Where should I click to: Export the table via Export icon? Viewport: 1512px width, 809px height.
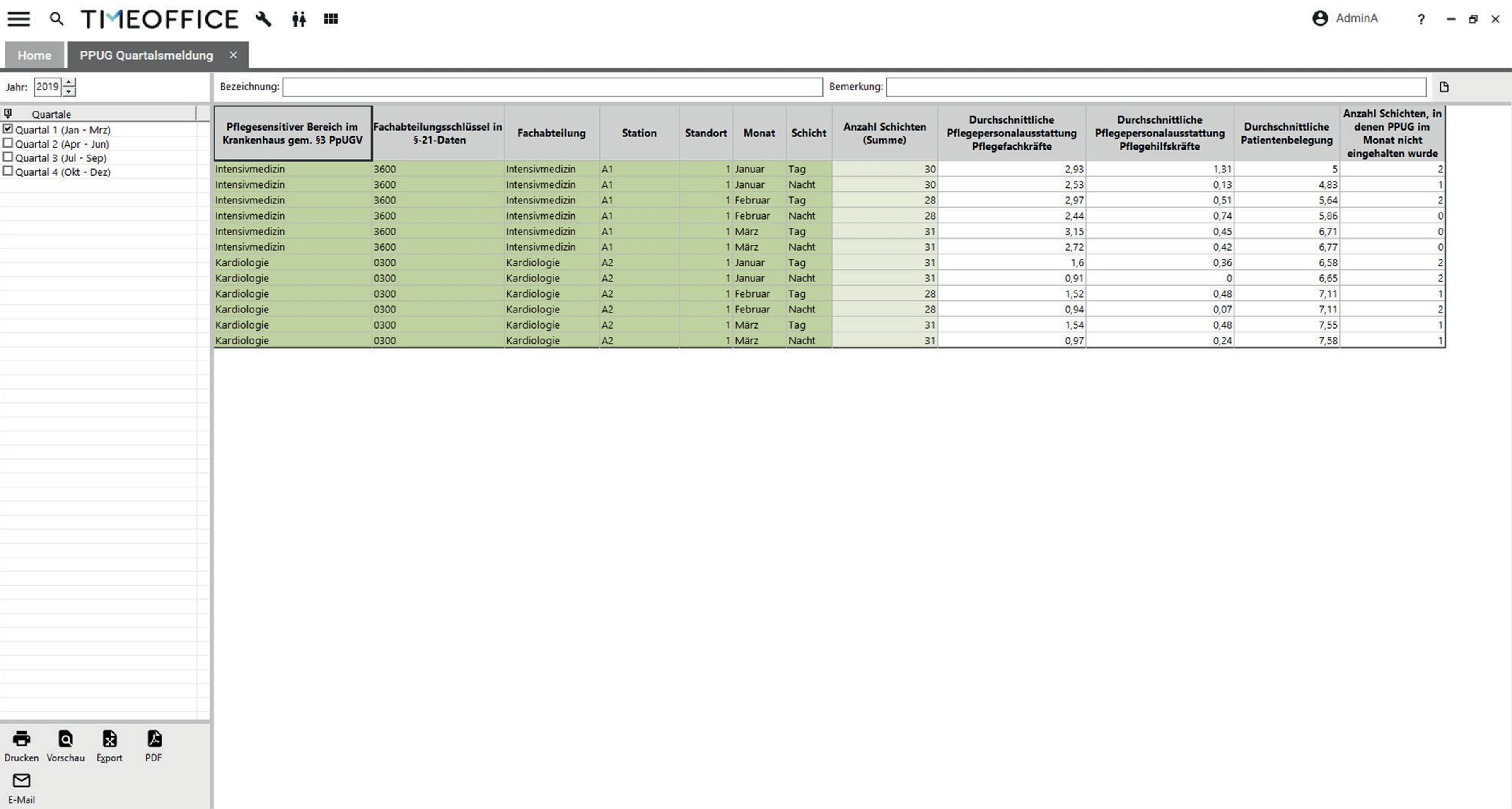coord(109,739)
